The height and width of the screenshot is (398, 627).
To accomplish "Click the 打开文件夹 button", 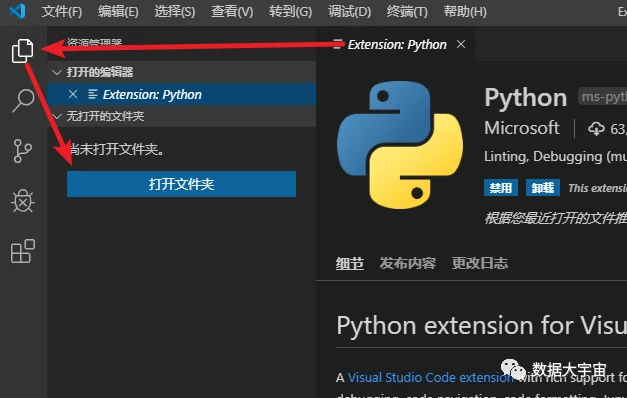I will pyautogui.click(x=181, y=184).
